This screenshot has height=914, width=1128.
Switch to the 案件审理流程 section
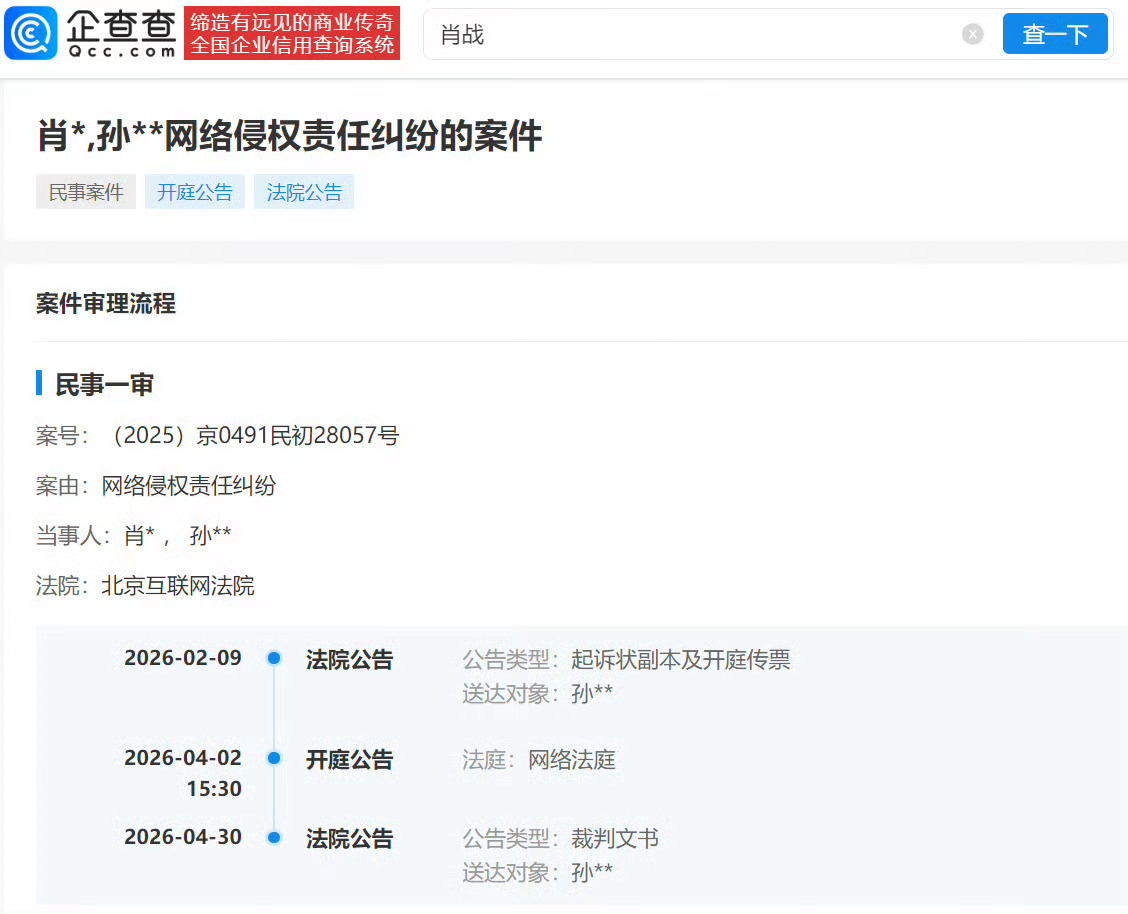(105, 304)
